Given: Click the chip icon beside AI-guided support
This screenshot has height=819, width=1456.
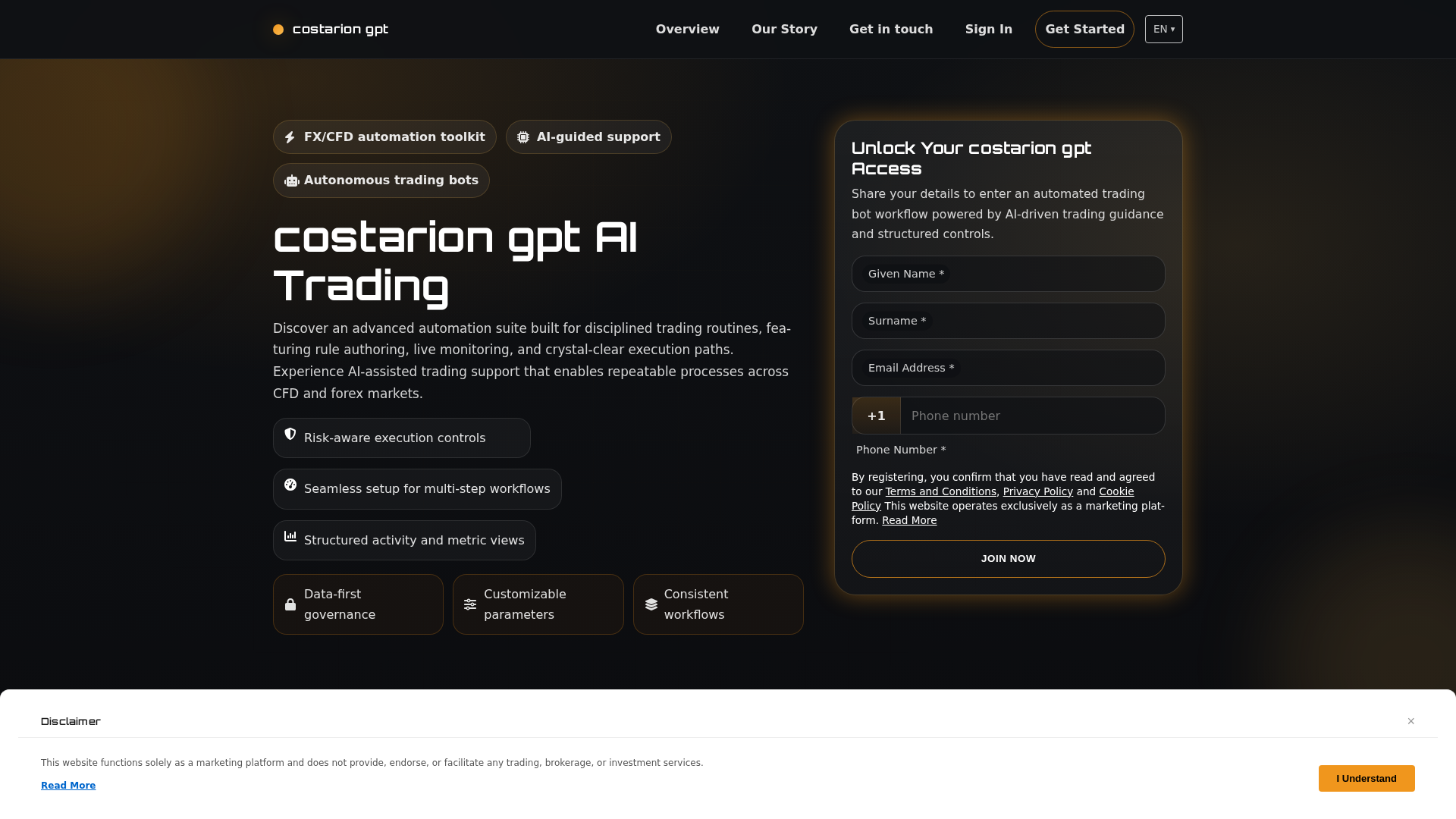Looking at the screenshot, I should click(523, 137).
